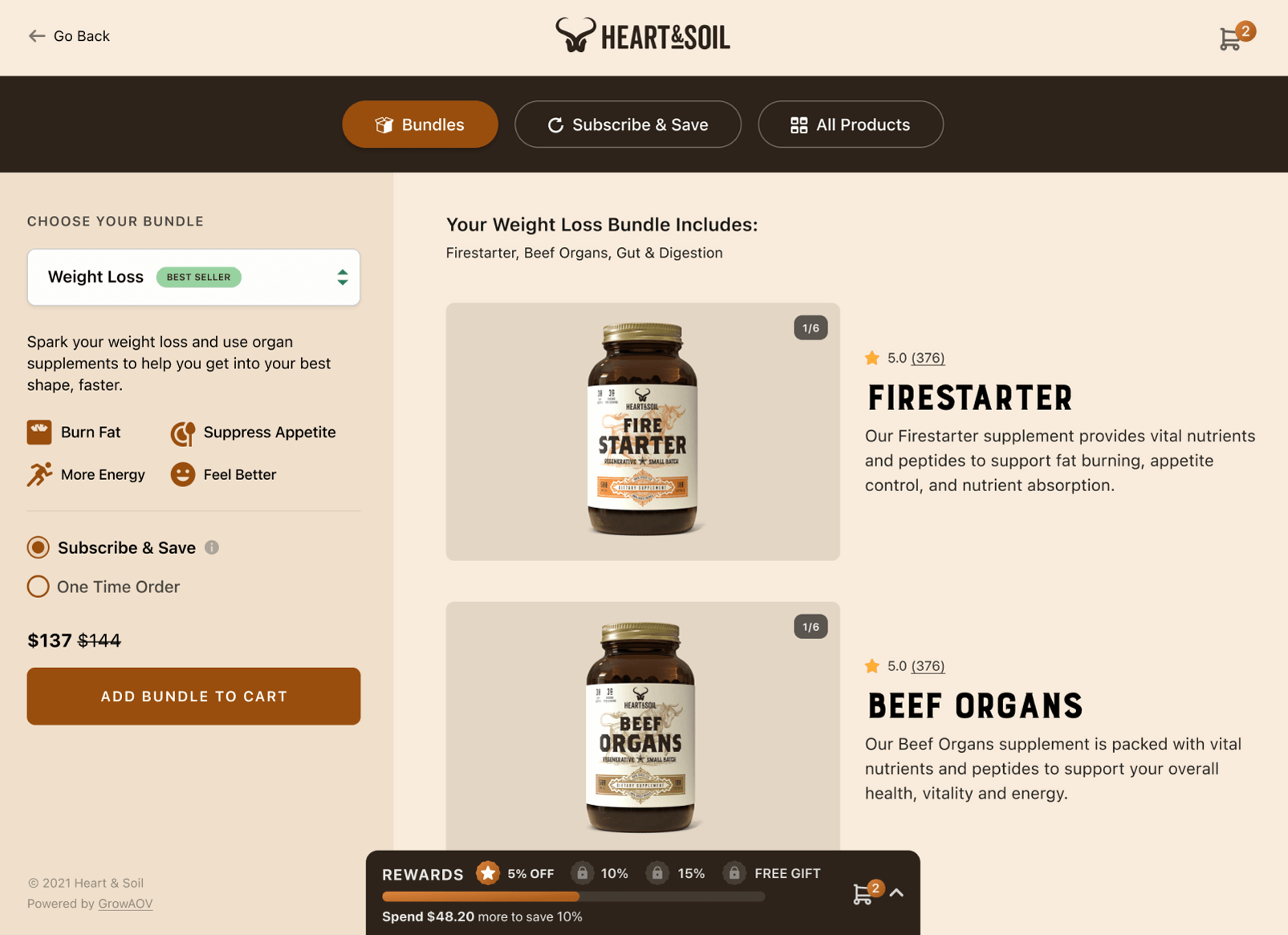Screen dimensions: 1288x935
Task: Click the locked FREE GIFT reward icon
Action: (733, 873)
